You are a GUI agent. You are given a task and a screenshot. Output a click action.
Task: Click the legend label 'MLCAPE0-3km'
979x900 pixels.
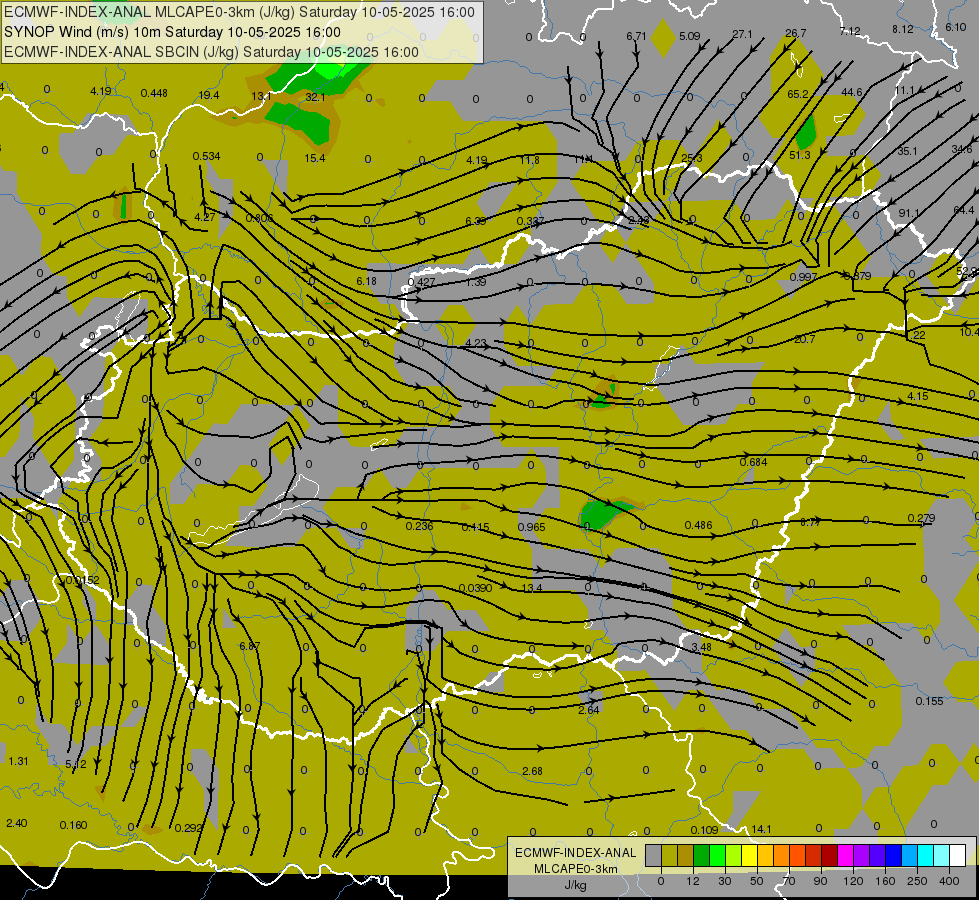[x=575, y=869]
